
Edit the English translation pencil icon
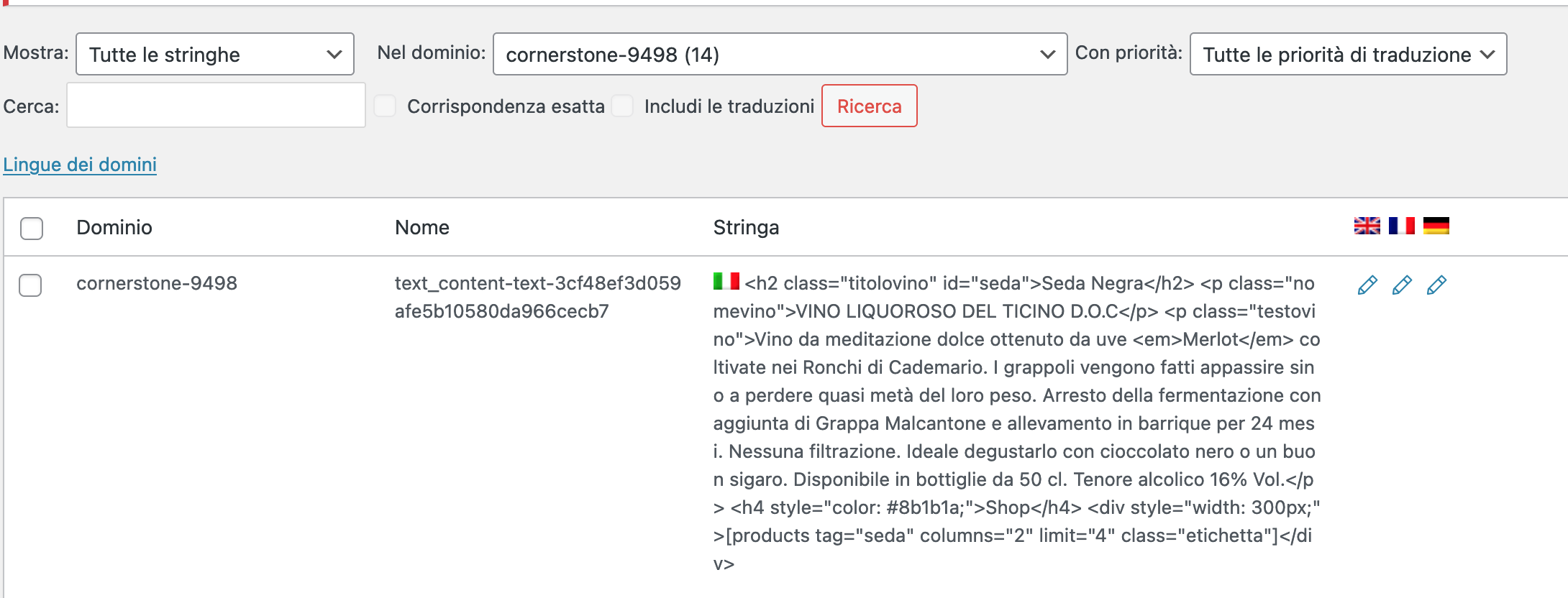[x=1367, y=285]
